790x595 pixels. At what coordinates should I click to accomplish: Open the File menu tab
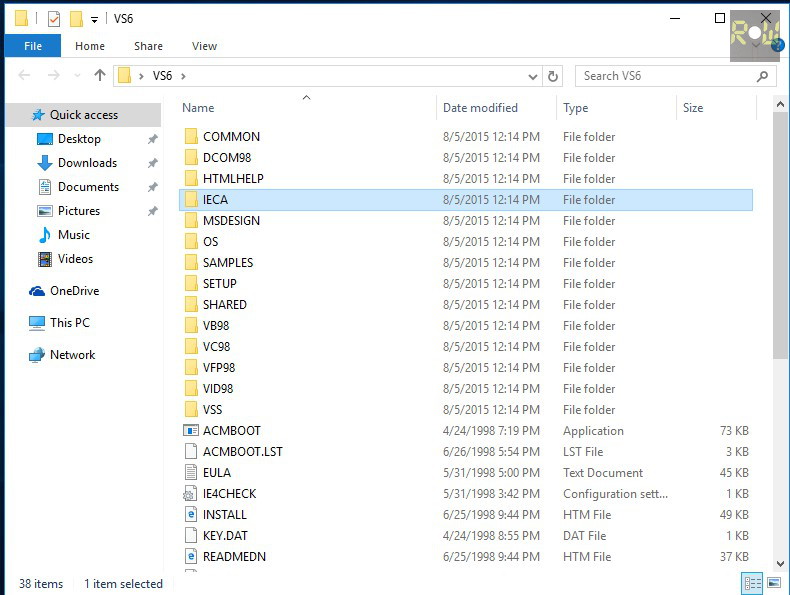pyautogui.click(x=33, y=46)
